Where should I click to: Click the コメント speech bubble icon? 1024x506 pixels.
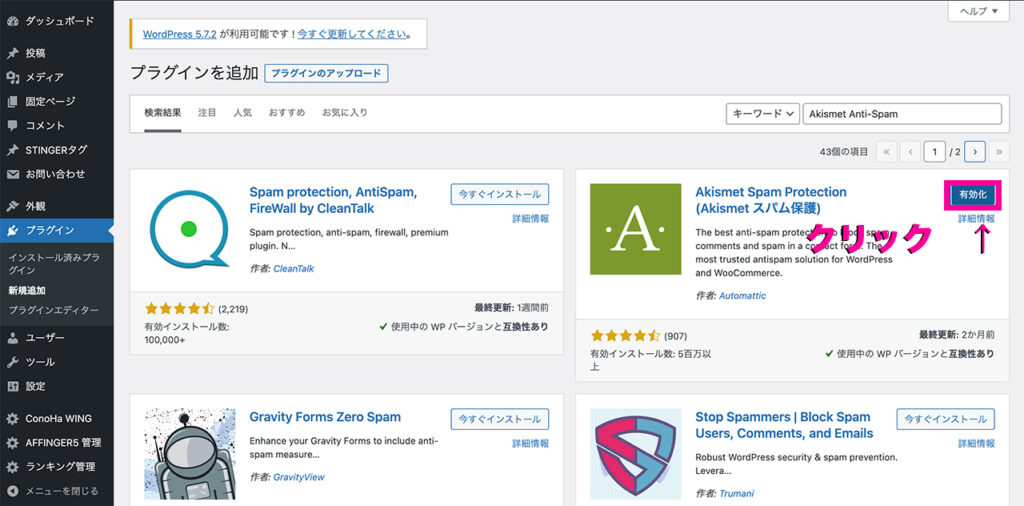12,125
